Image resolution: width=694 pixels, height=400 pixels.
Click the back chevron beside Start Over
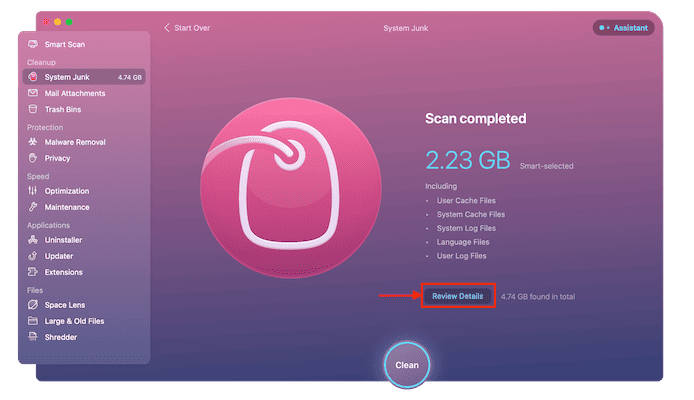point(167,28)
